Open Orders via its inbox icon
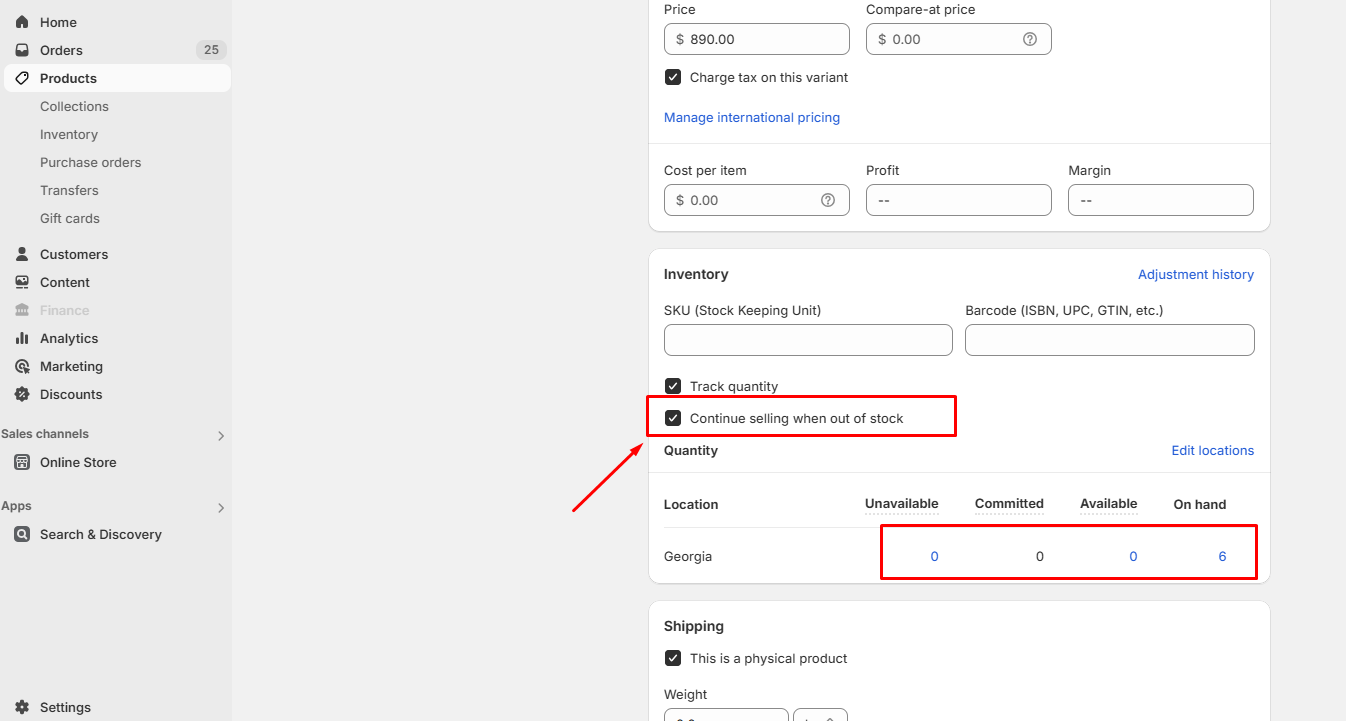 22,50
